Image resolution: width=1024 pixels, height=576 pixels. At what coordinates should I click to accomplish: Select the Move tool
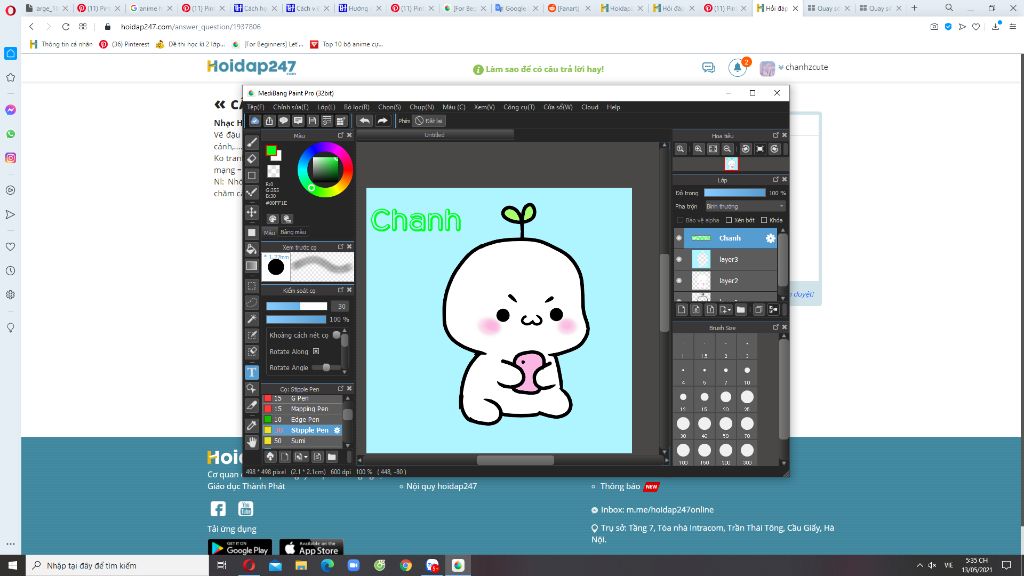(251, 212)
